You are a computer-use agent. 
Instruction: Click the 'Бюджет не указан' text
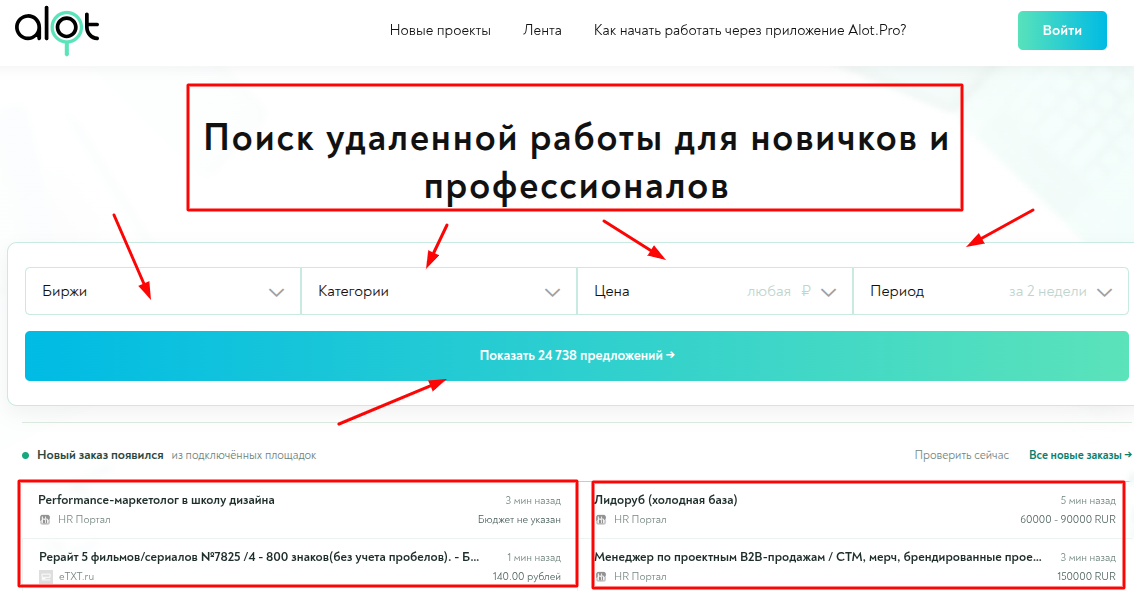pyautogui.click(x=519, y=519)
